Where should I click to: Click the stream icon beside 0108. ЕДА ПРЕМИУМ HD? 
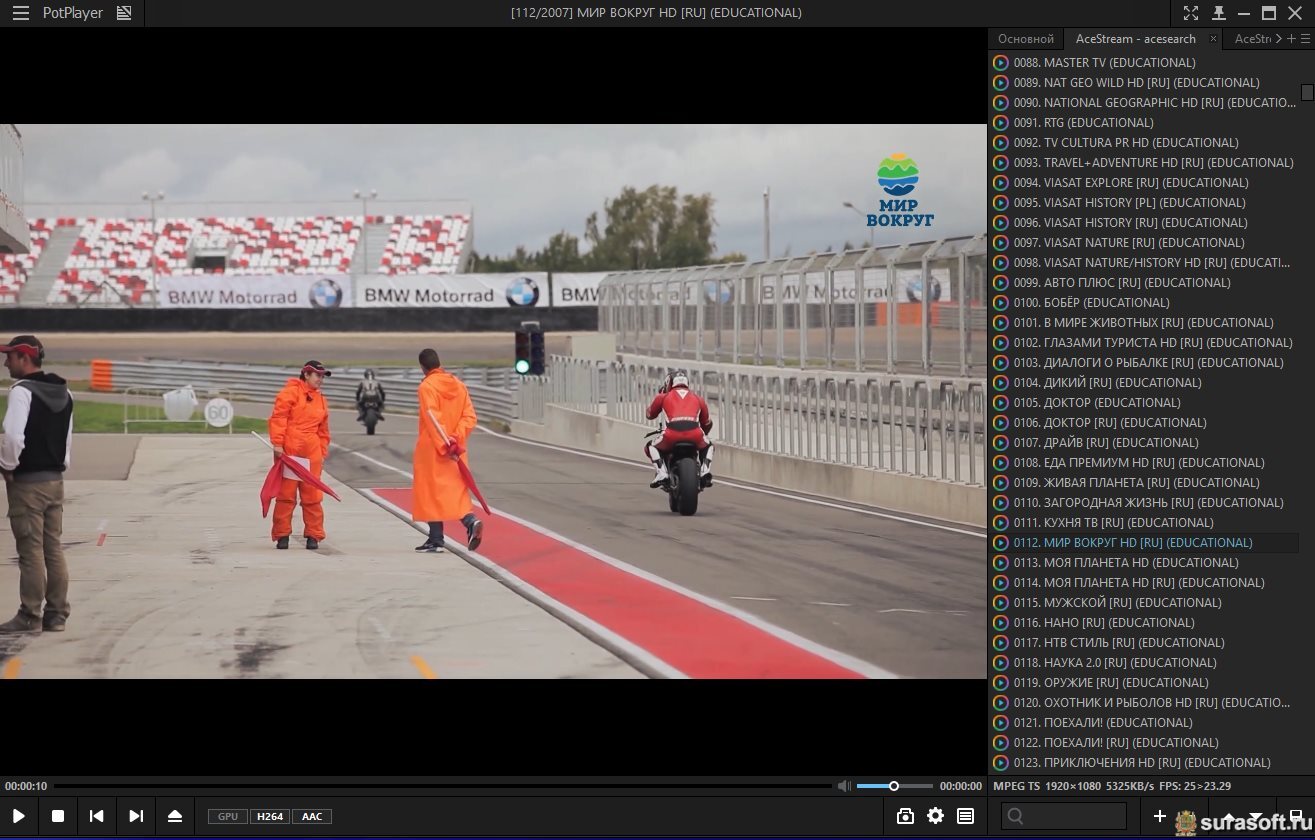[1001, 462]
